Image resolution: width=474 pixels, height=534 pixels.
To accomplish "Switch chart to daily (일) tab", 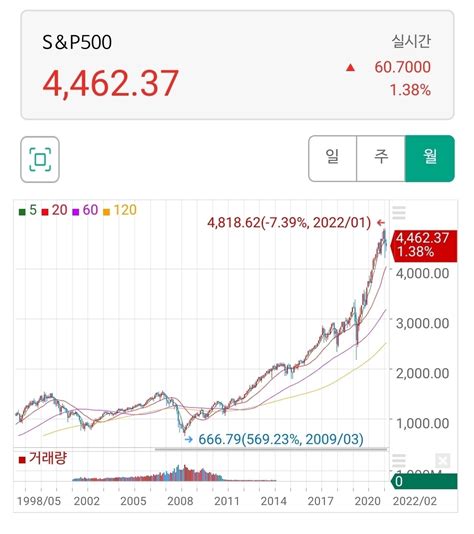I will 332,158.
